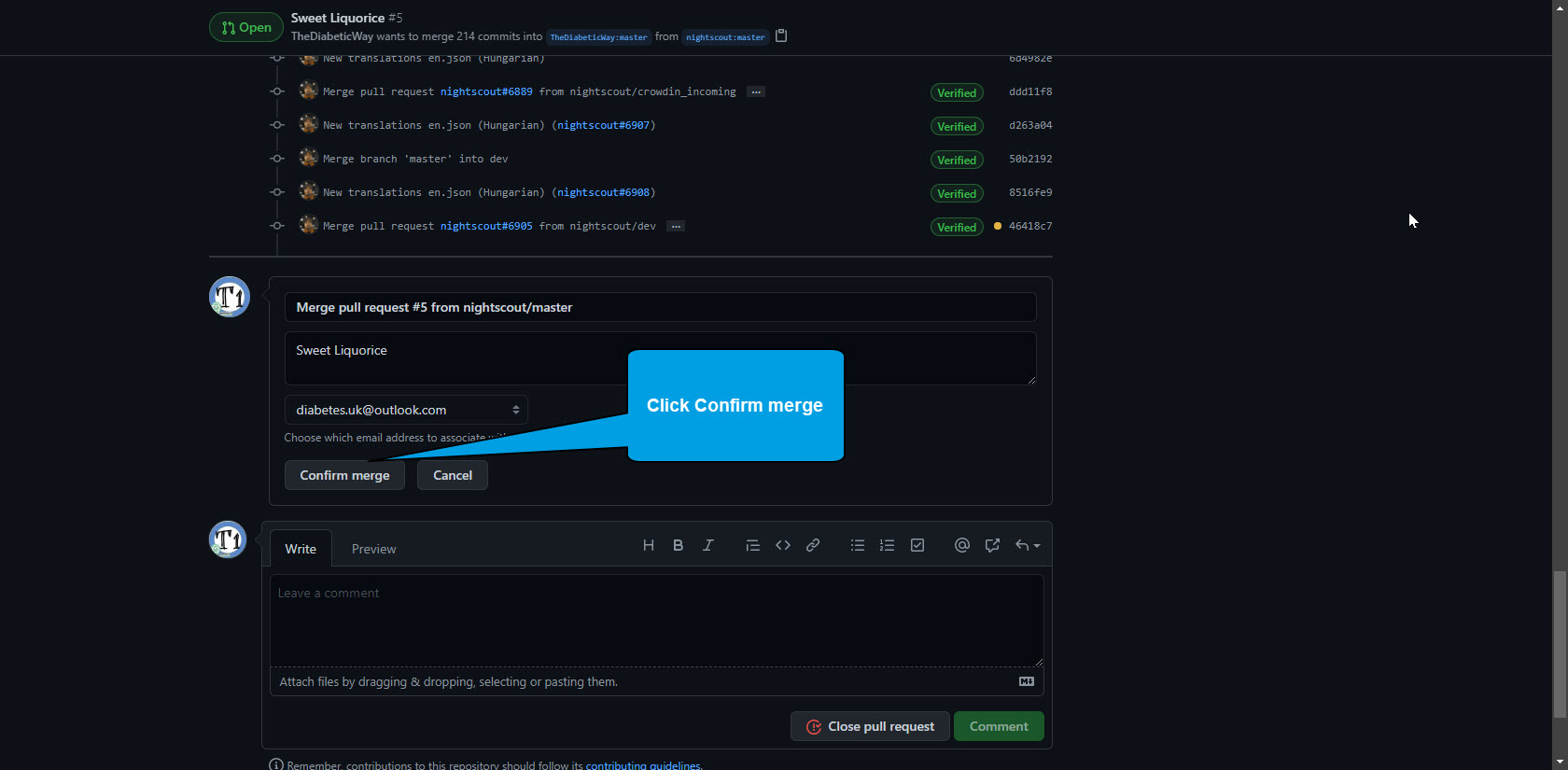Insert a numbered list

click(x=888, y=545)
